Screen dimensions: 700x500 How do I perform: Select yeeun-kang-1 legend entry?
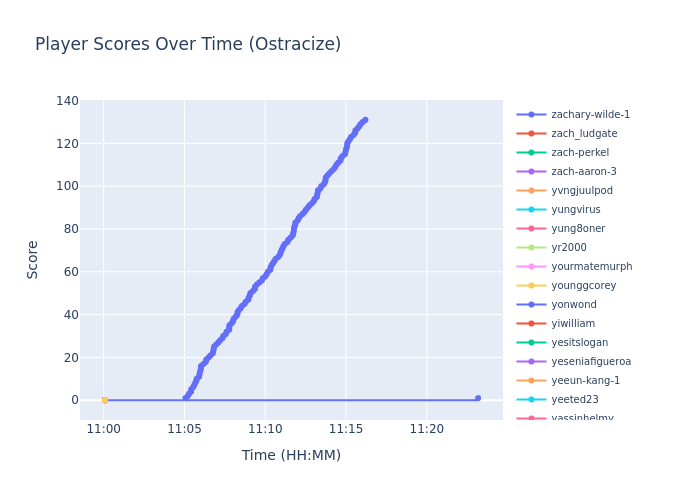585,381
